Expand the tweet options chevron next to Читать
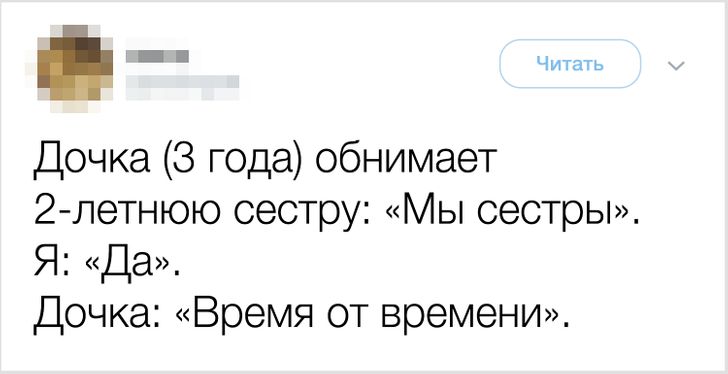 pyautogui.click(x=676, y=67)
